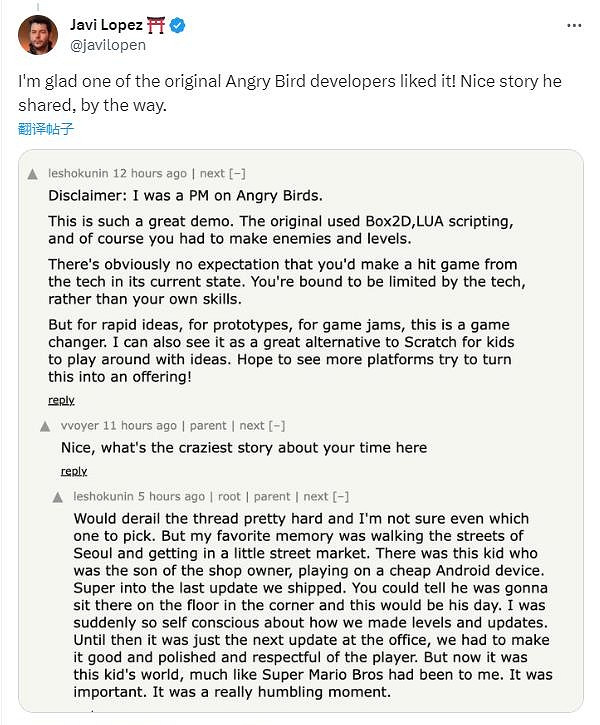This screenshot has height=725, width=600.
Task: Open the tweet's more options menu
Action: [574, 24]
